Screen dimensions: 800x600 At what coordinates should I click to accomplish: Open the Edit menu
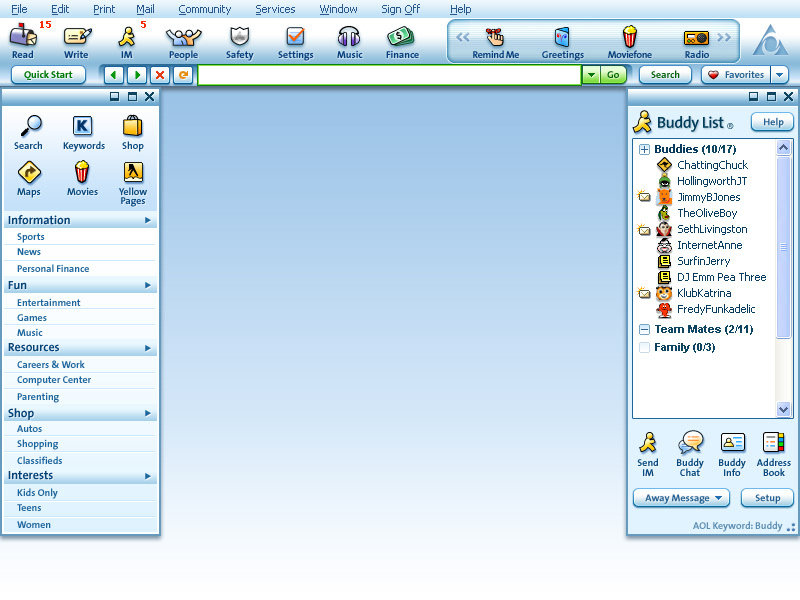point(60,9)
